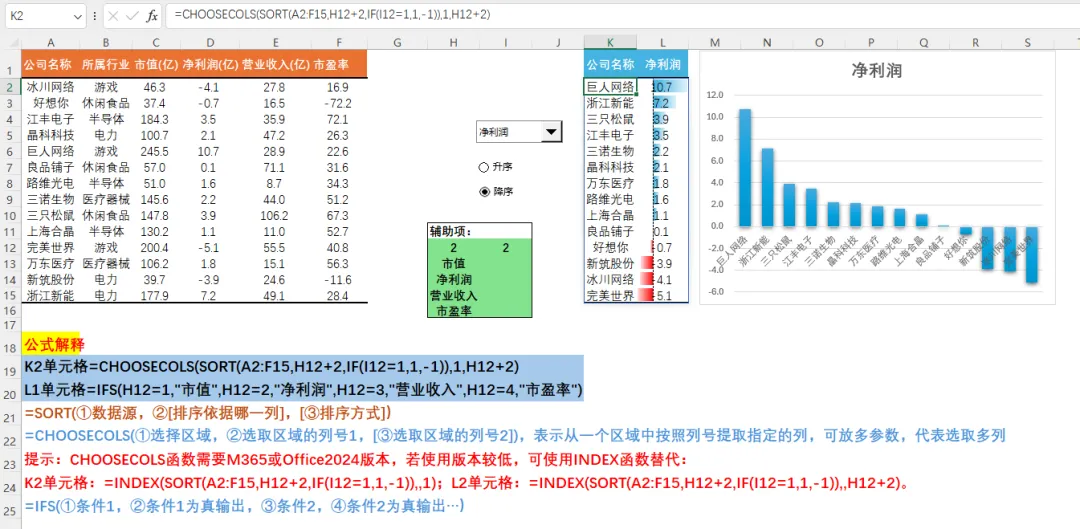Open the Name Box dropdown arrow
1080x529 pixels.
[76, 16]
